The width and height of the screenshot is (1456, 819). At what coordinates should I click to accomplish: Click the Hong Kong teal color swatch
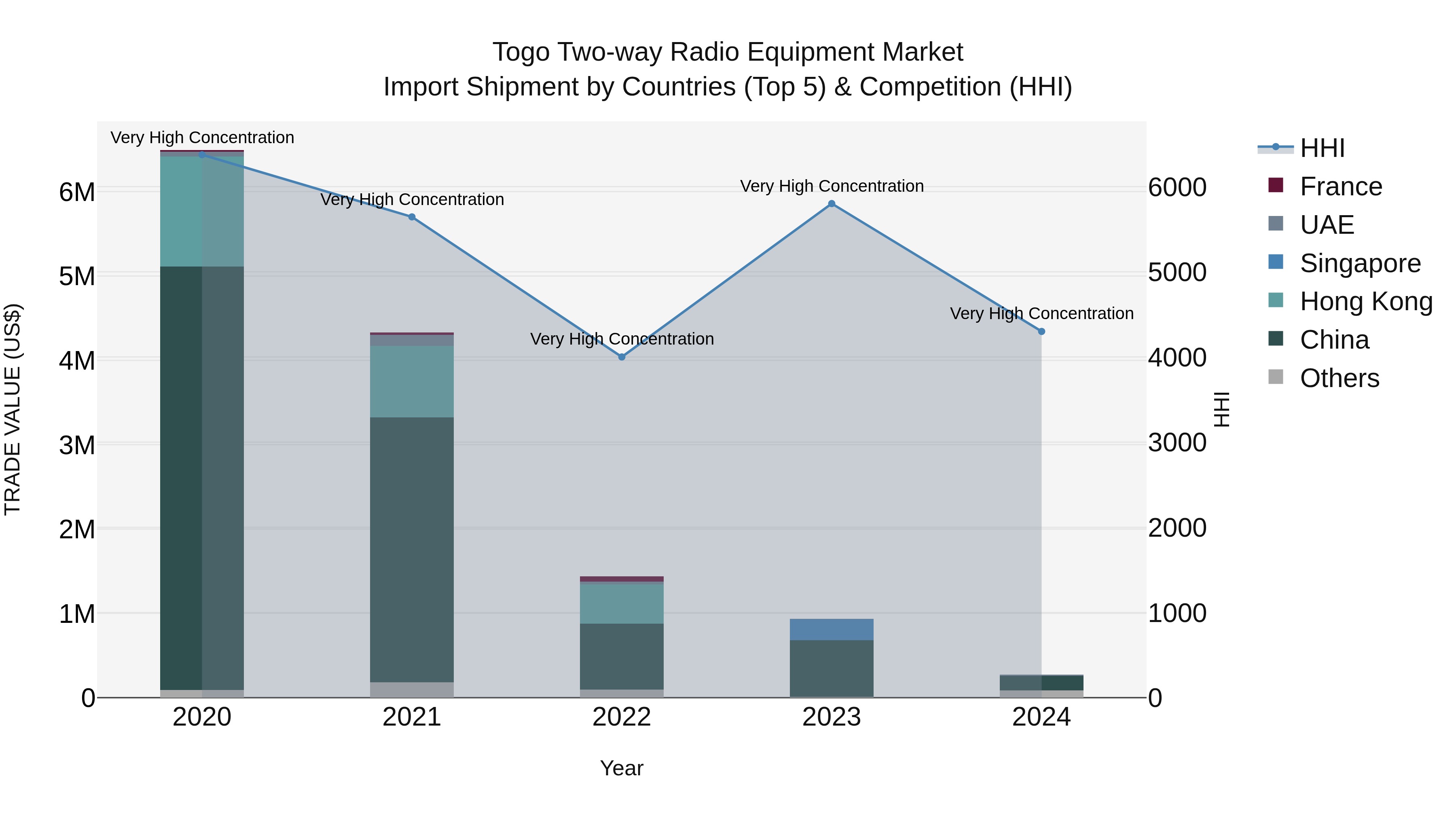click(1276, 300)
